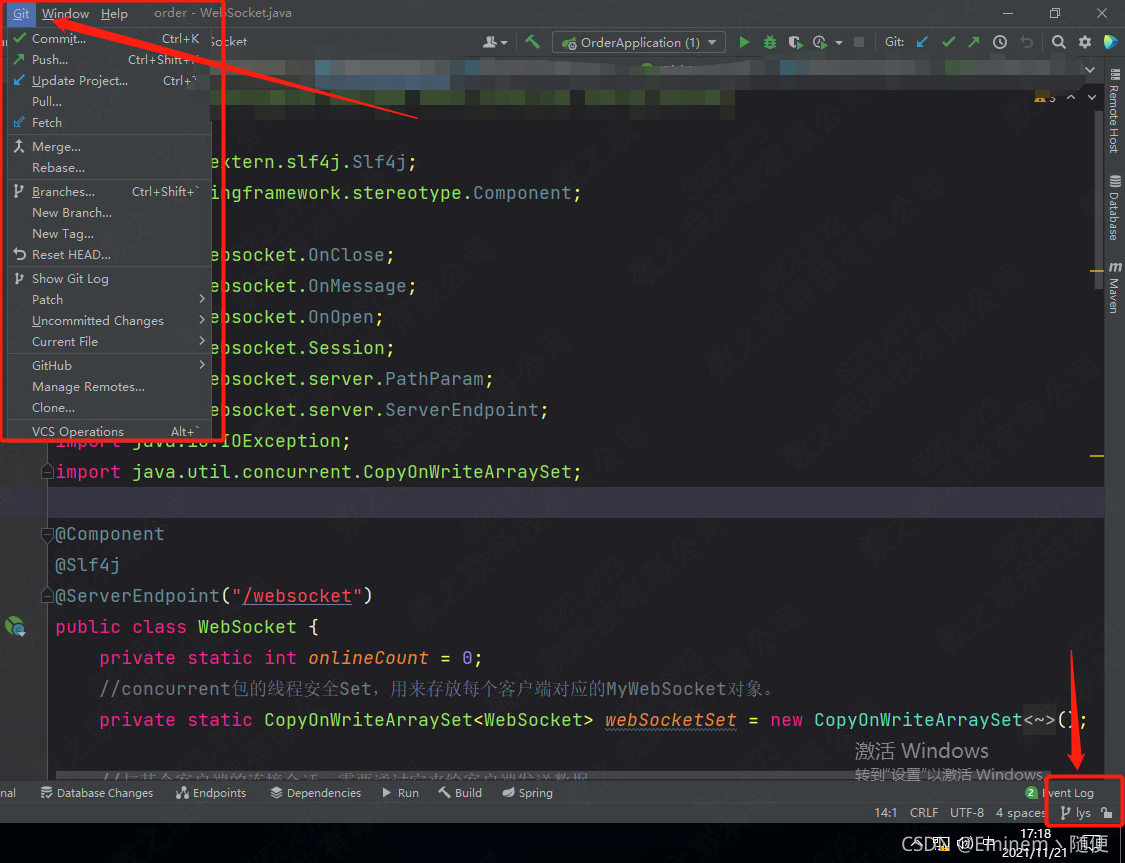Choose Merge... from Git menu
This screenshot has height=863, width=1125.
[x=109, y=146]
